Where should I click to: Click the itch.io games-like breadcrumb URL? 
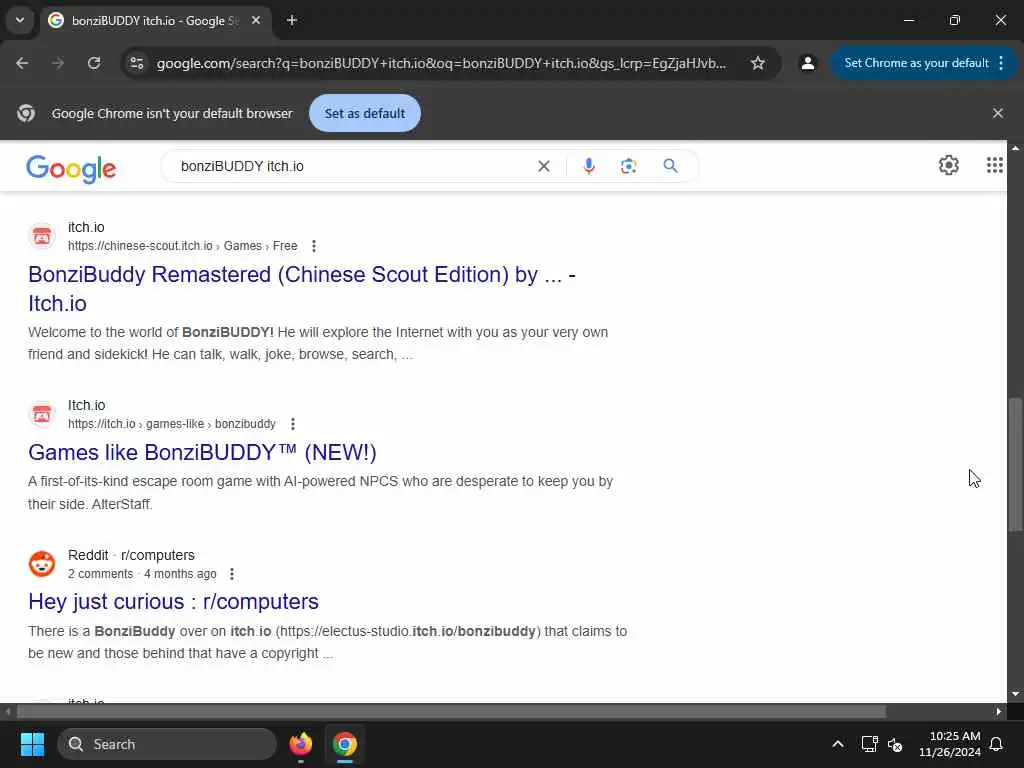click(172, 424)
